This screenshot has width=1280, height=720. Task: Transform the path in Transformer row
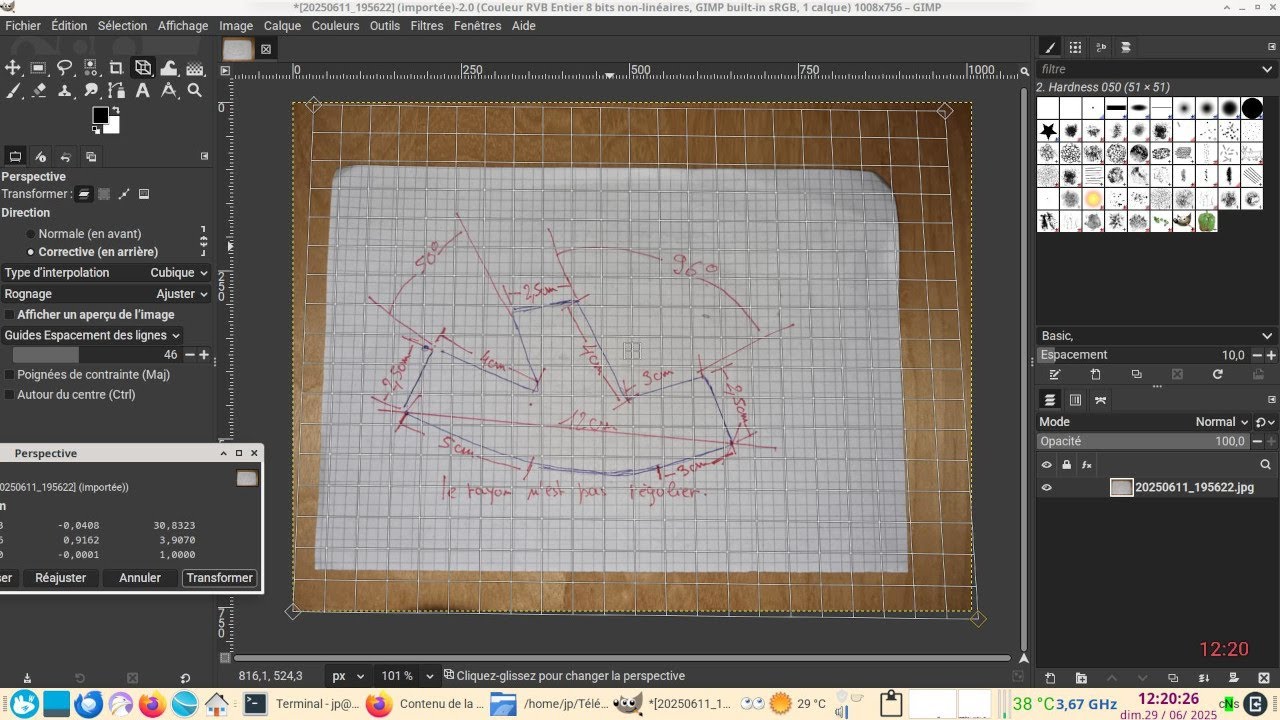pyautogui.click(x=124, y=194)
